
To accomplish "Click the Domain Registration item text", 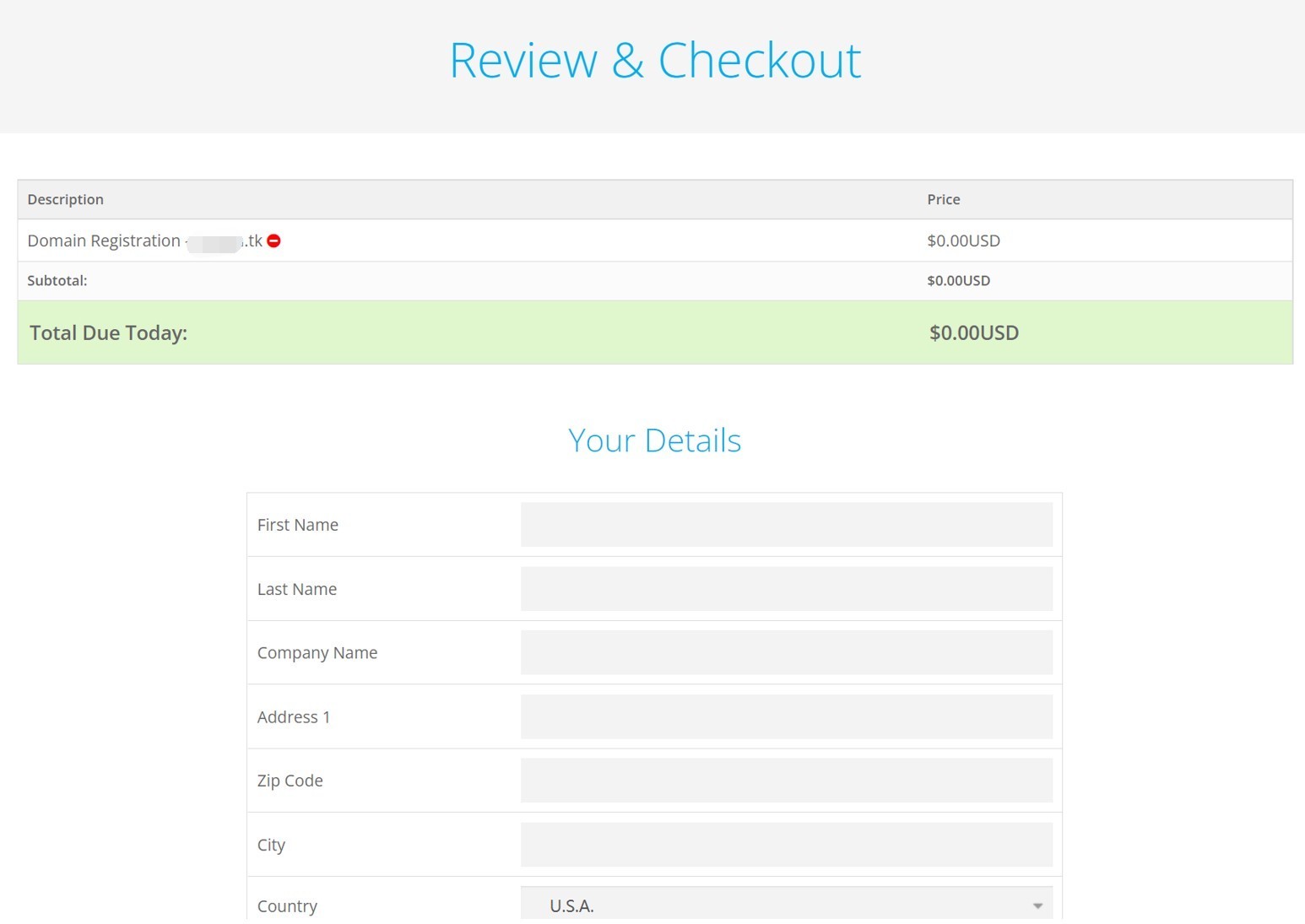I will coord(104,241).
